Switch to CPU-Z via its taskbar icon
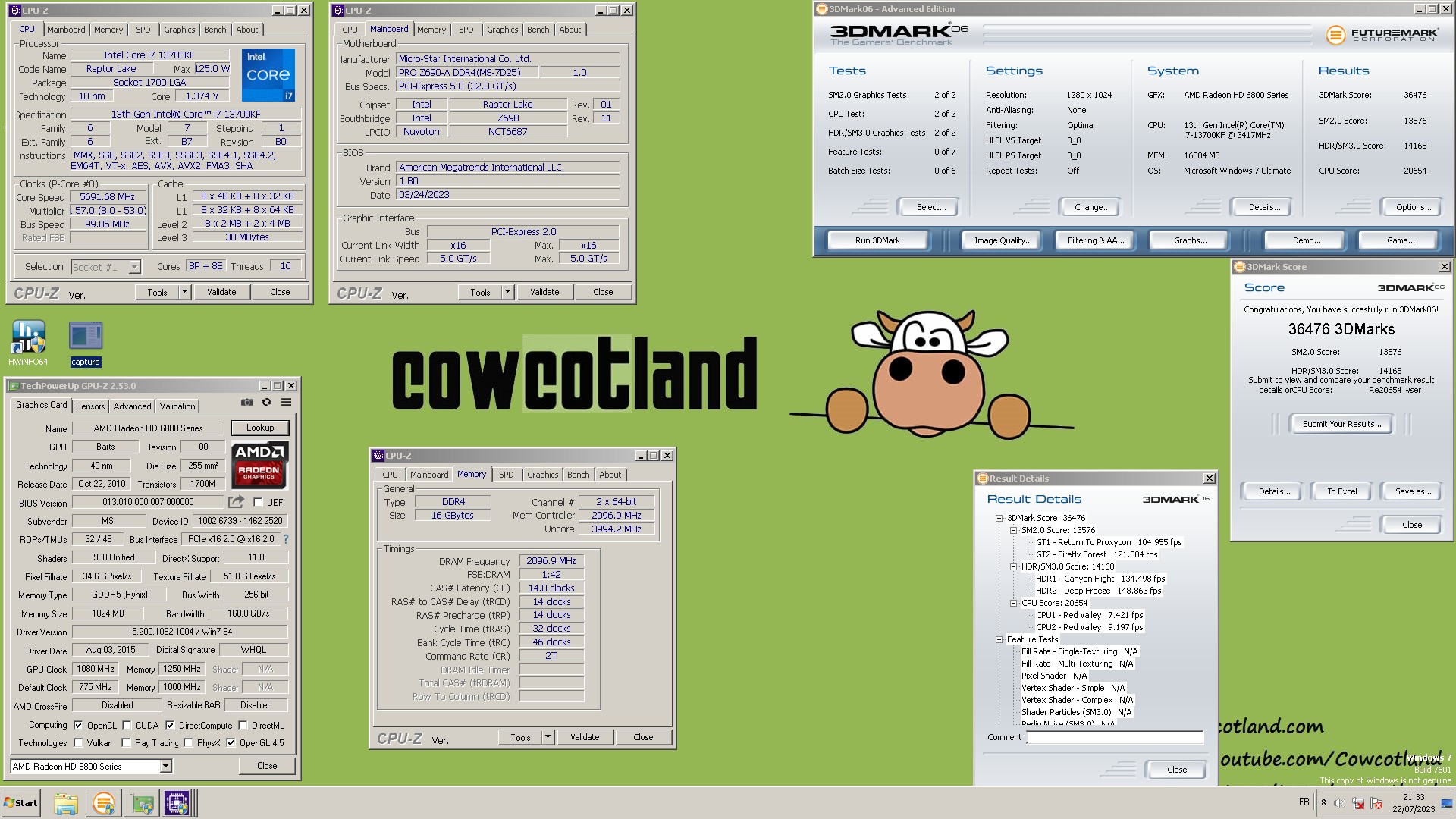Viewport: 1456px width, 819px height. (x=177, y=803)
